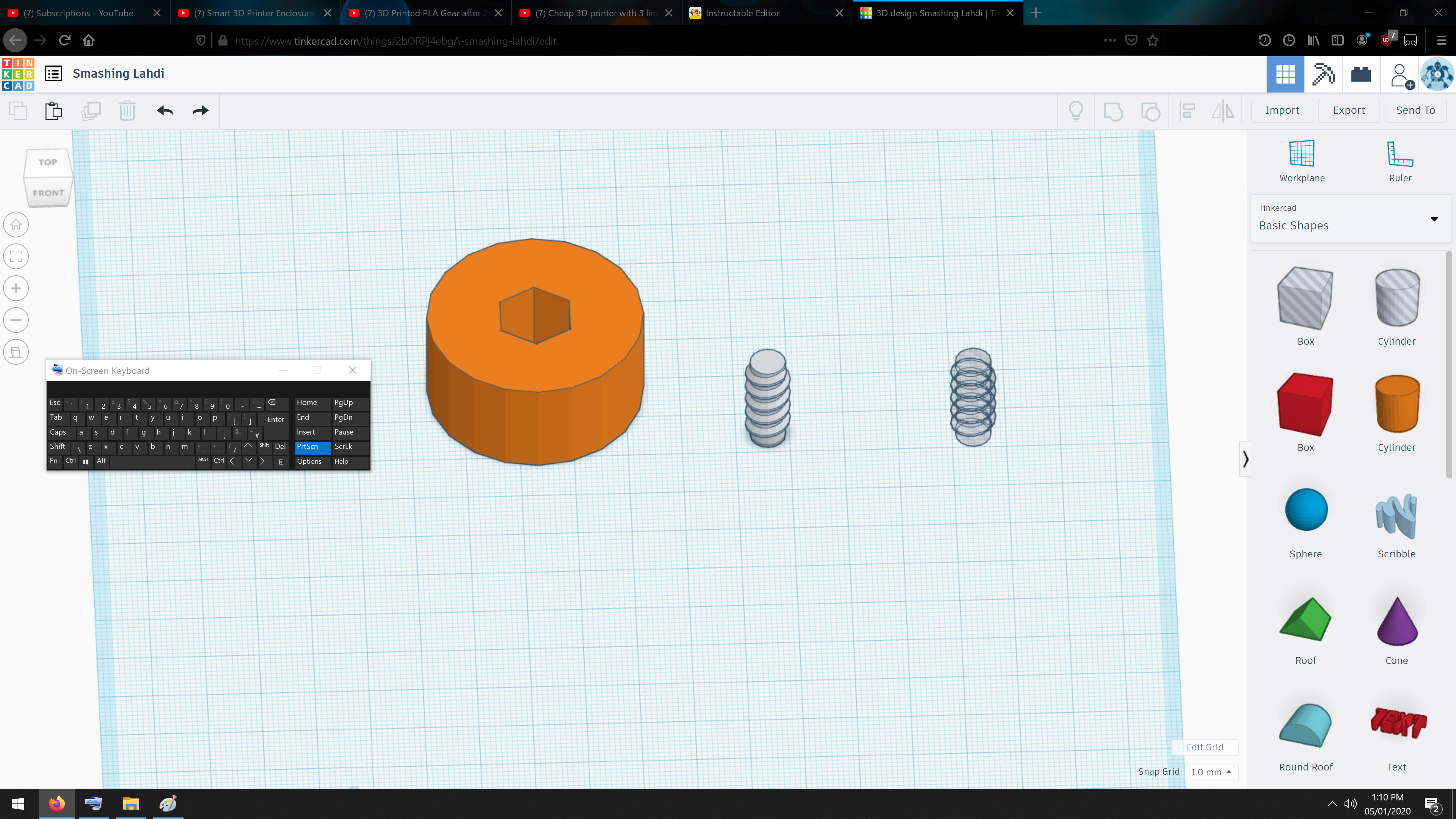1456x819 pixels.
Task: Click the Redo arrow in toolbar
Action: coord(200,111)
